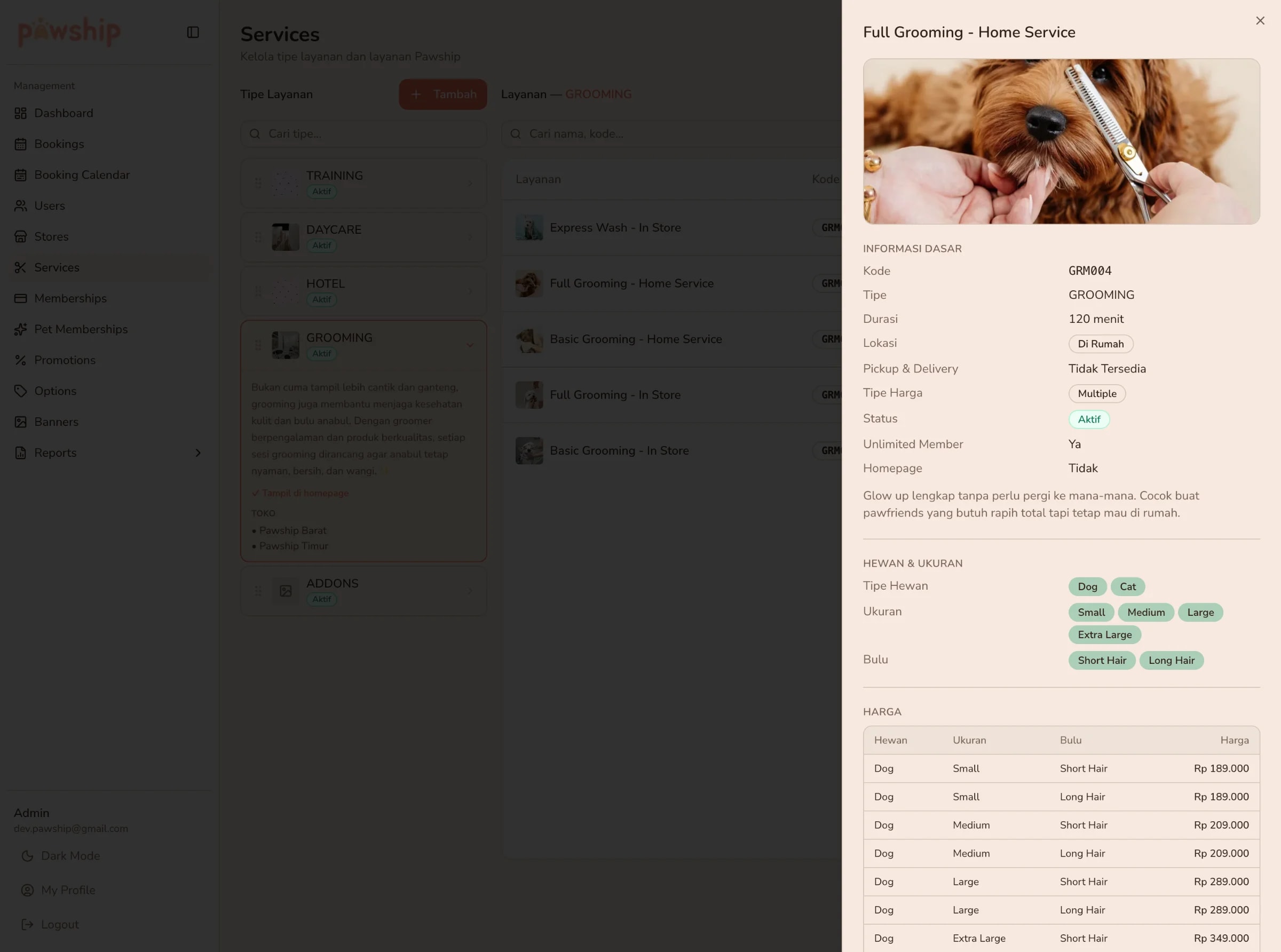Click the GROOMING type thumbnail

click(285, 345)
